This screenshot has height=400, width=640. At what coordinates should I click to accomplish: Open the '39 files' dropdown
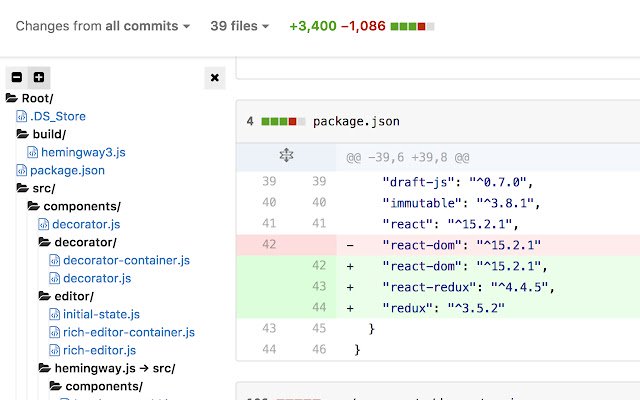pyautogui.click(x=240, y=26)
